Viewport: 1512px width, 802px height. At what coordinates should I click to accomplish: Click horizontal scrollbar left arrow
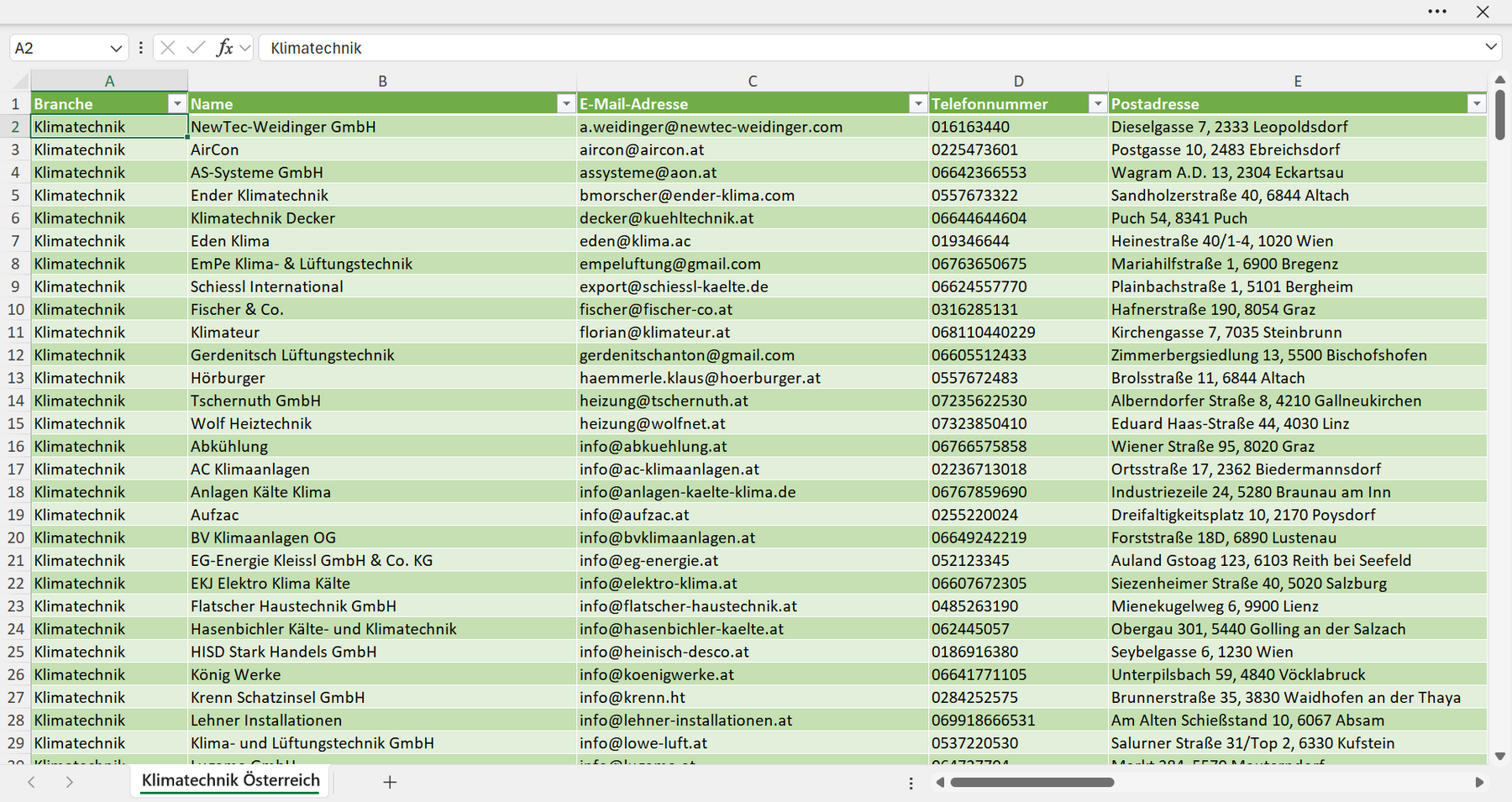click(x=940, y=783)
